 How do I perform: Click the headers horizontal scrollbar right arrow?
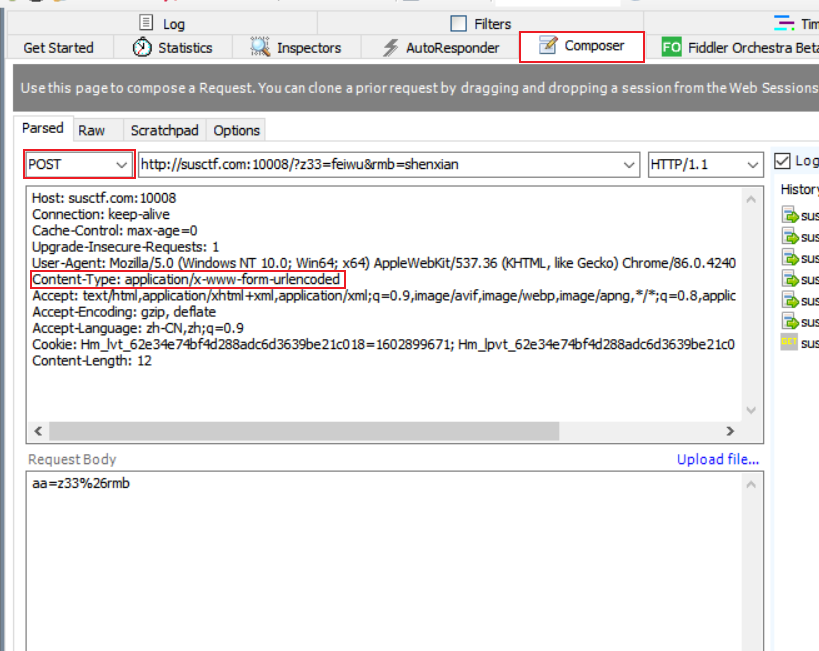point(730,431)
